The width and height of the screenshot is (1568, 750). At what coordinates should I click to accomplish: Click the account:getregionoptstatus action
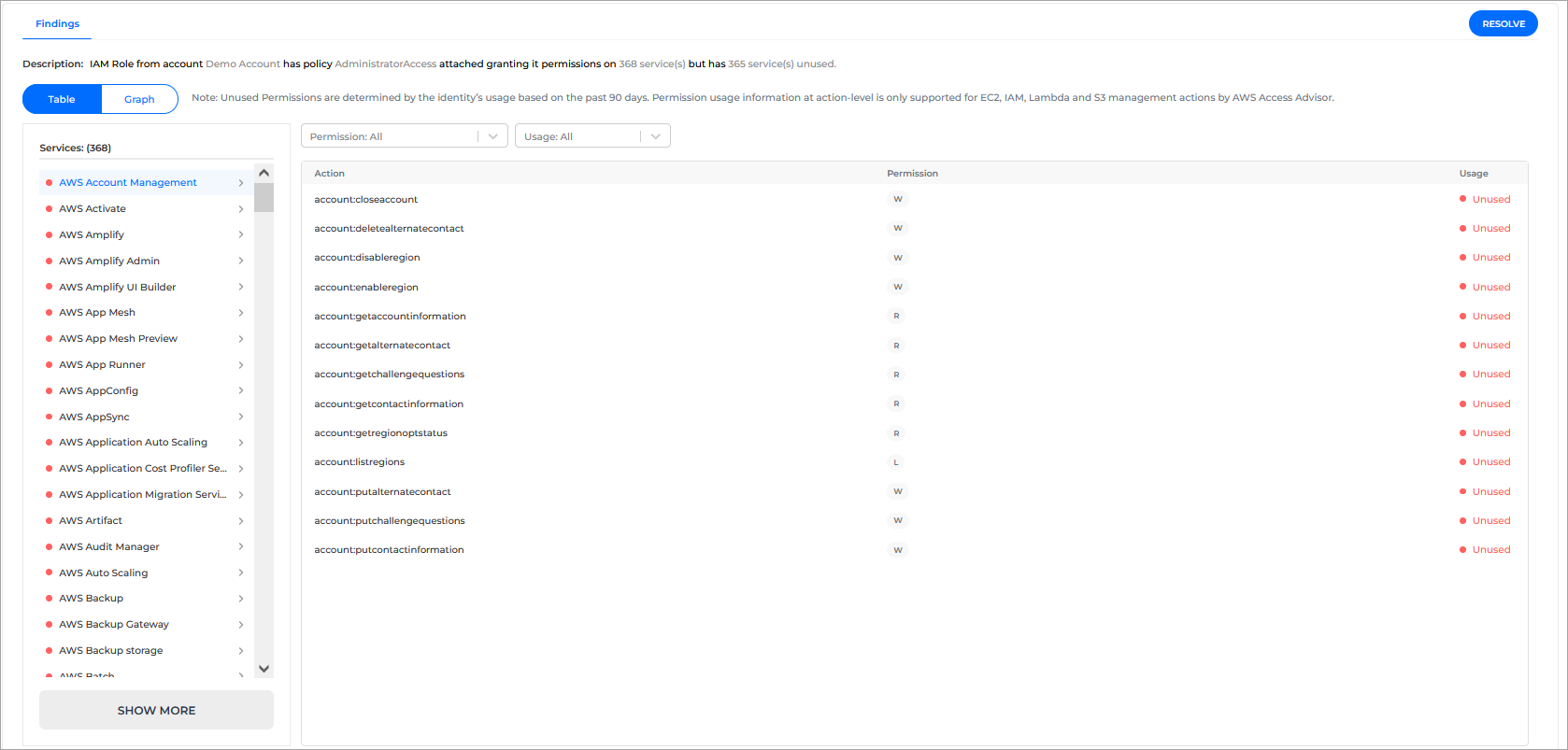pyautogui.click(x=380, y=433)
